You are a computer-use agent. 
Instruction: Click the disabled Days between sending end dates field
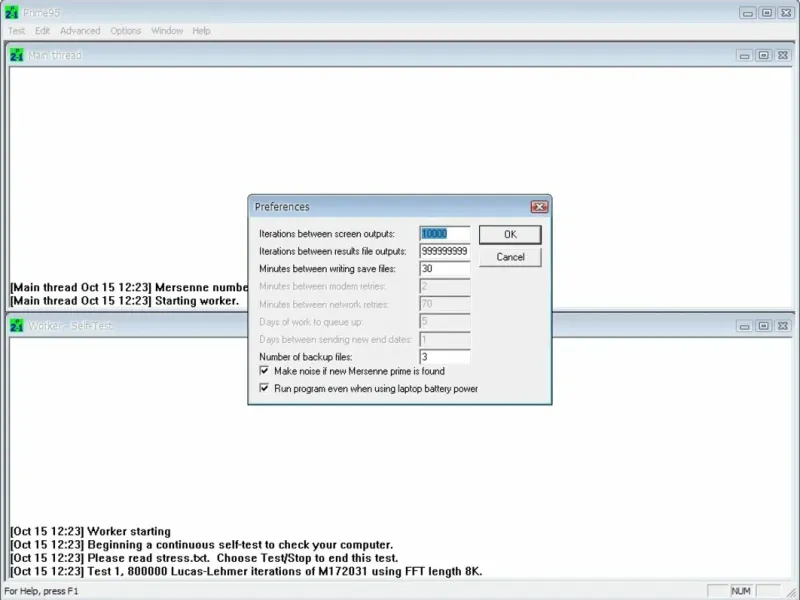point(444,339)
